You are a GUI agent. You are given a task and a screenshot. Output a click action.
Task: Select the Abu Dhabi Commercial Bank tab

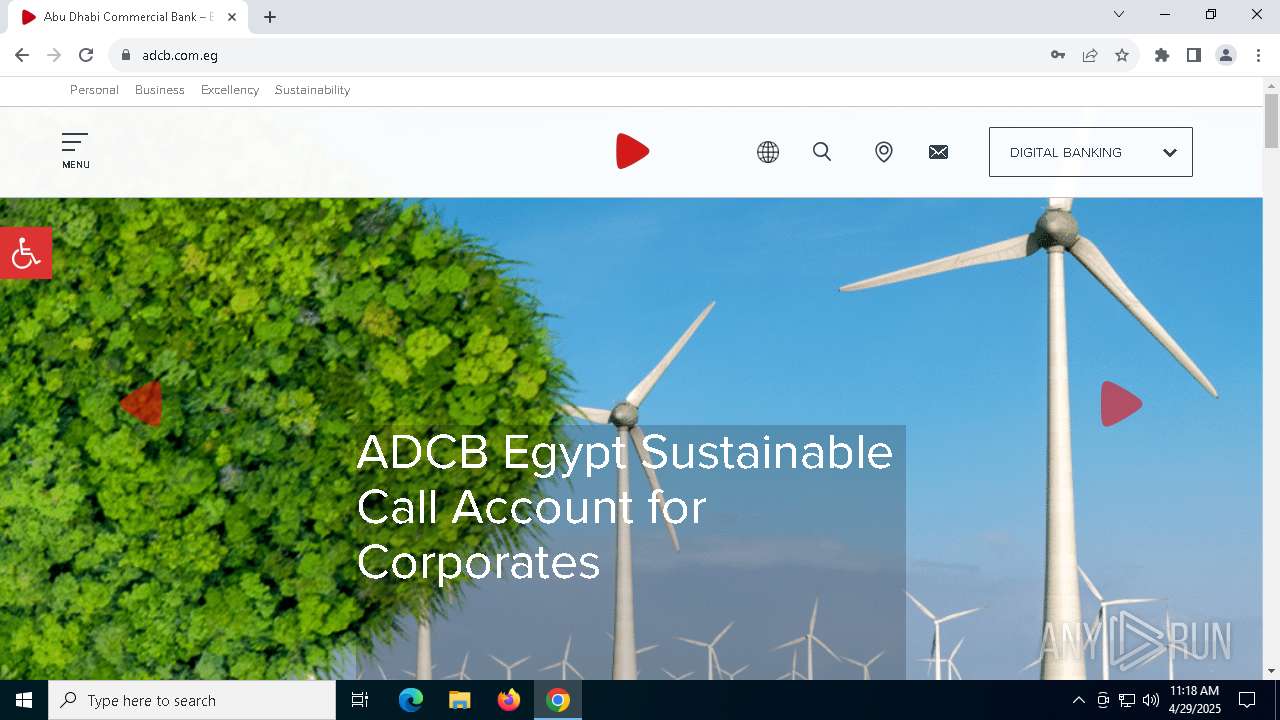[127, 17]
